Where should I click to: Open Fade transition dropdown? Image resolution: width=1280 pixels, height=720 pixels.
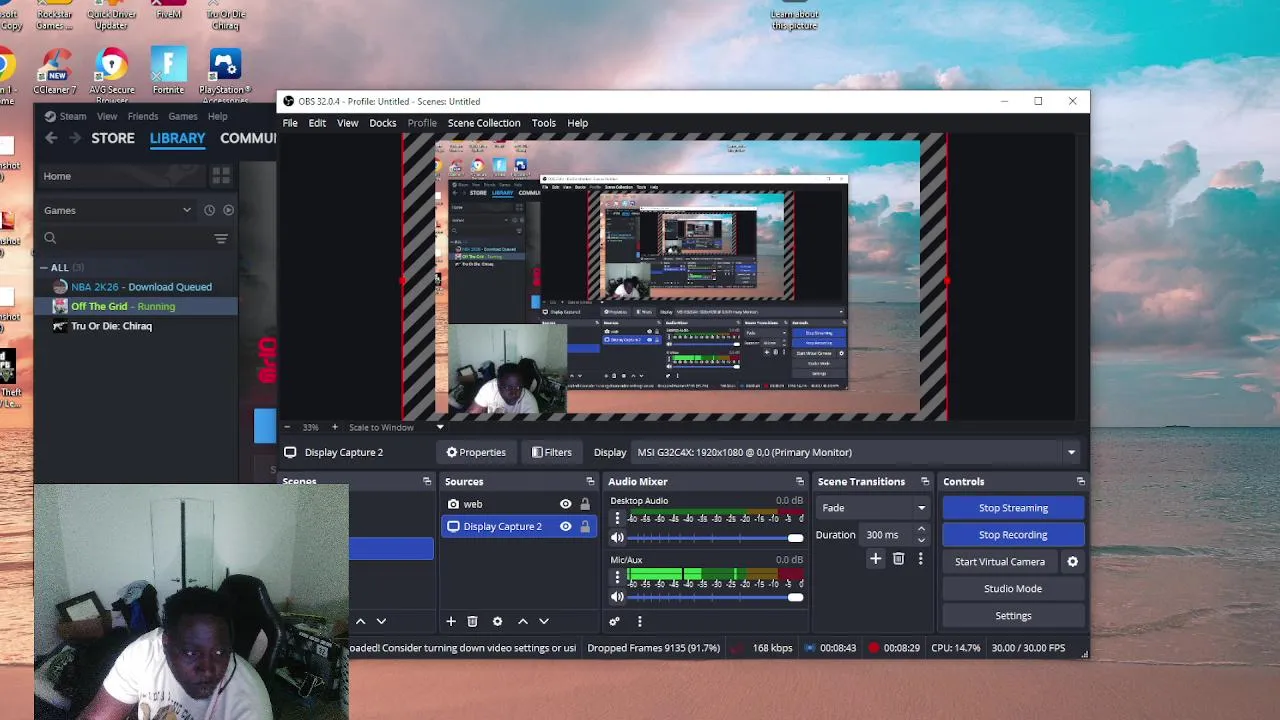(873, 508)
